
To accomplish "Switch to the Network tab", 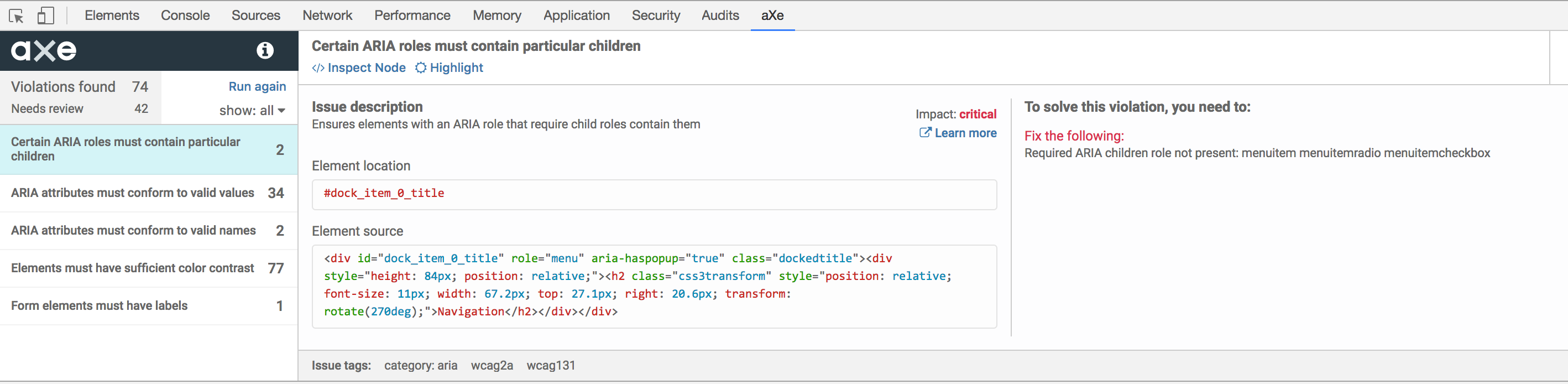I will (x=327, y=15).
